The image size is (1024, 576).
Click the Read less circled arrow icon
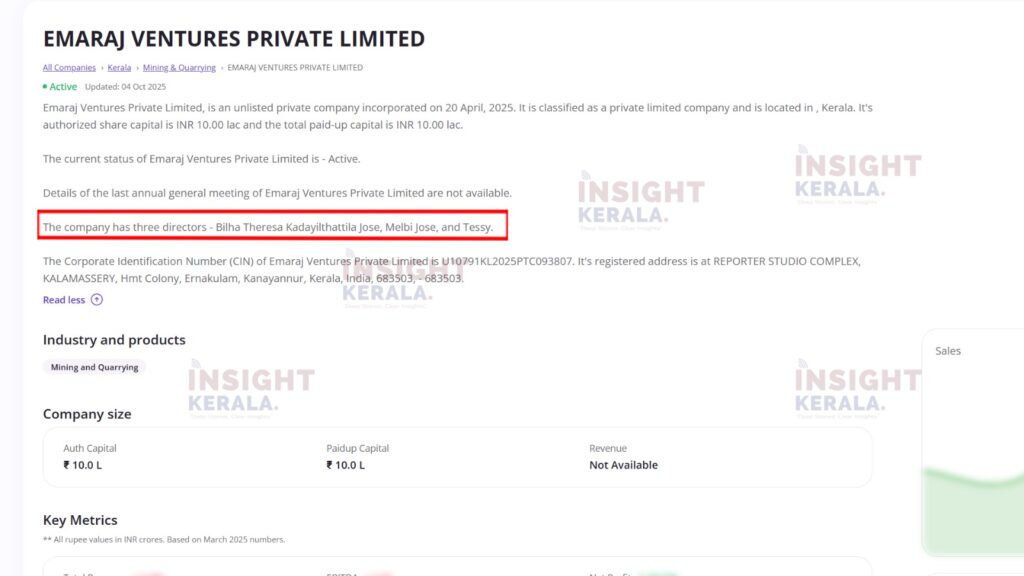click(x=97, y=300)
